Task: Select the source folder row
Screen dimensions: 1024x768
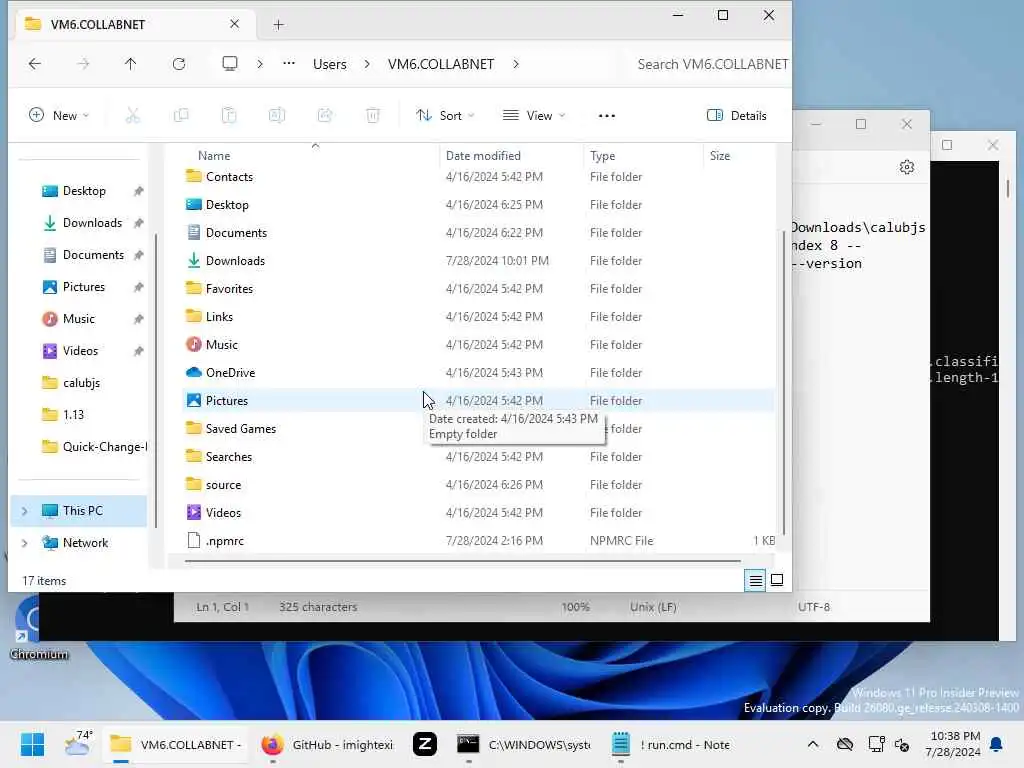Action: 478,485
